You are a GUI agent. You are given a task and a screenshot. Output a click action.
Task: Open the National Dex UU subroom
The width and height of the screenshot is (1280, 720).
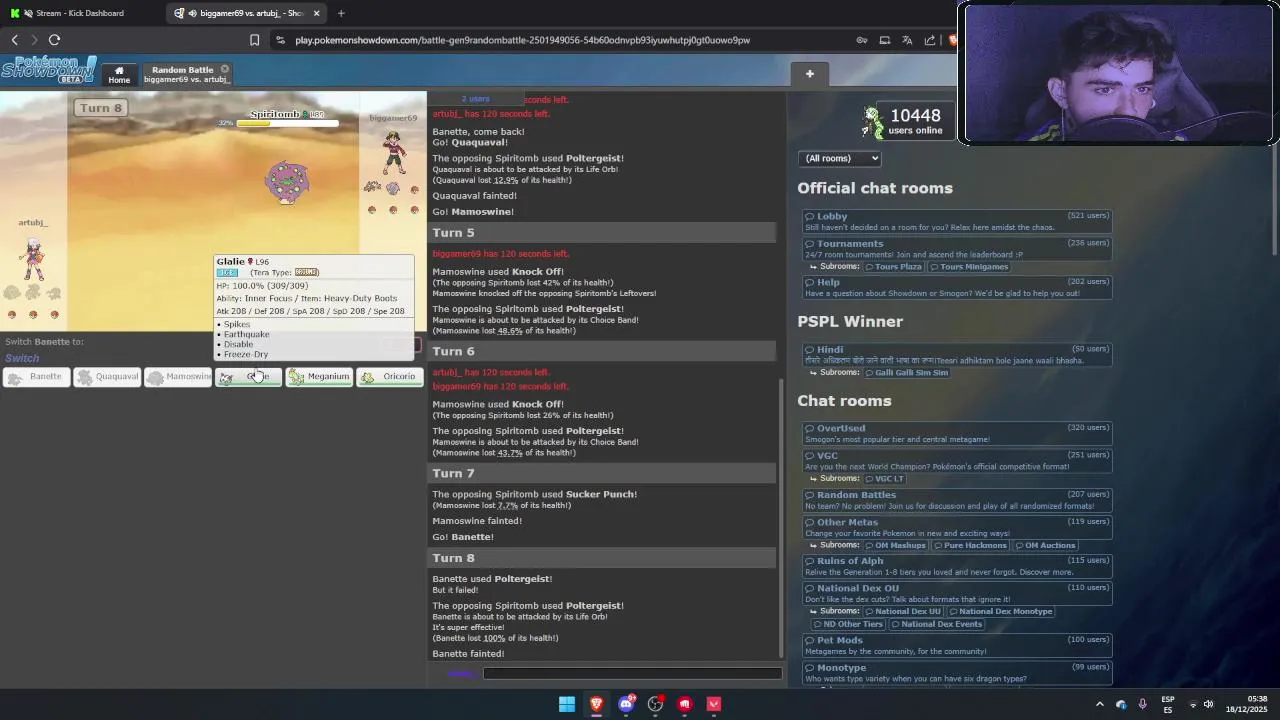(x=903, y=612)
